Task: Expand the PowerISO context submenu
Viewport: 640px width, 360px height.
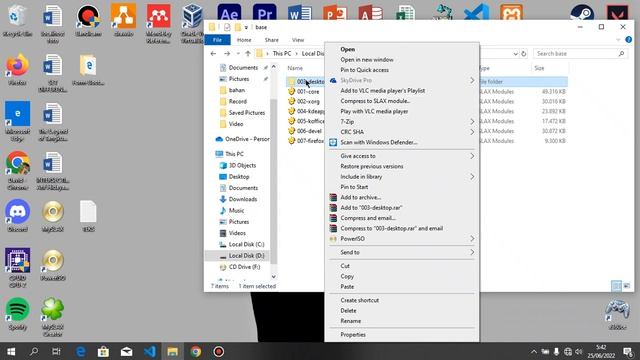Action: (x=472, y=238)
